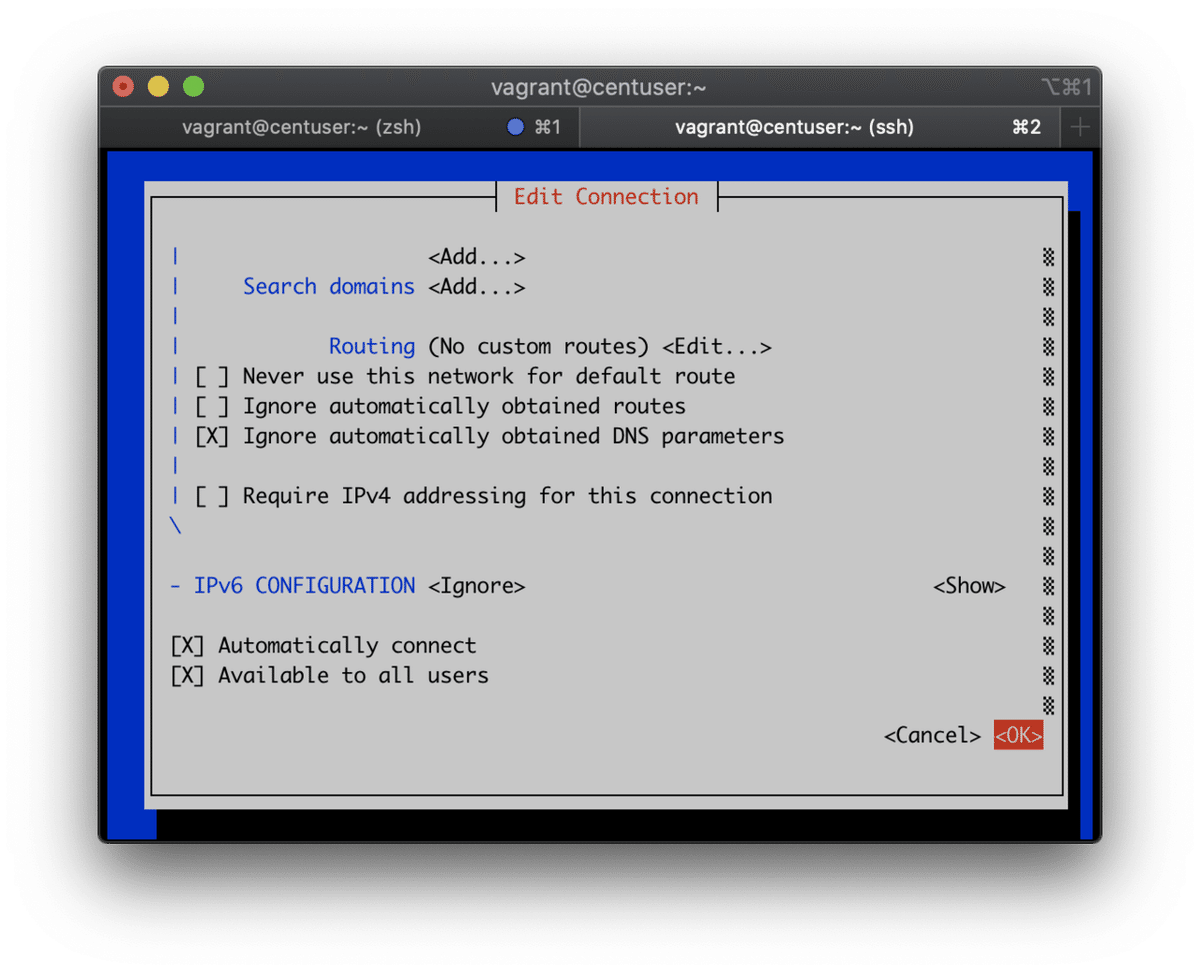This screenshot has width=1200, height=973.
Task: Click the No custom routes text
Action: pyautogui.click(x=539, y=347)
